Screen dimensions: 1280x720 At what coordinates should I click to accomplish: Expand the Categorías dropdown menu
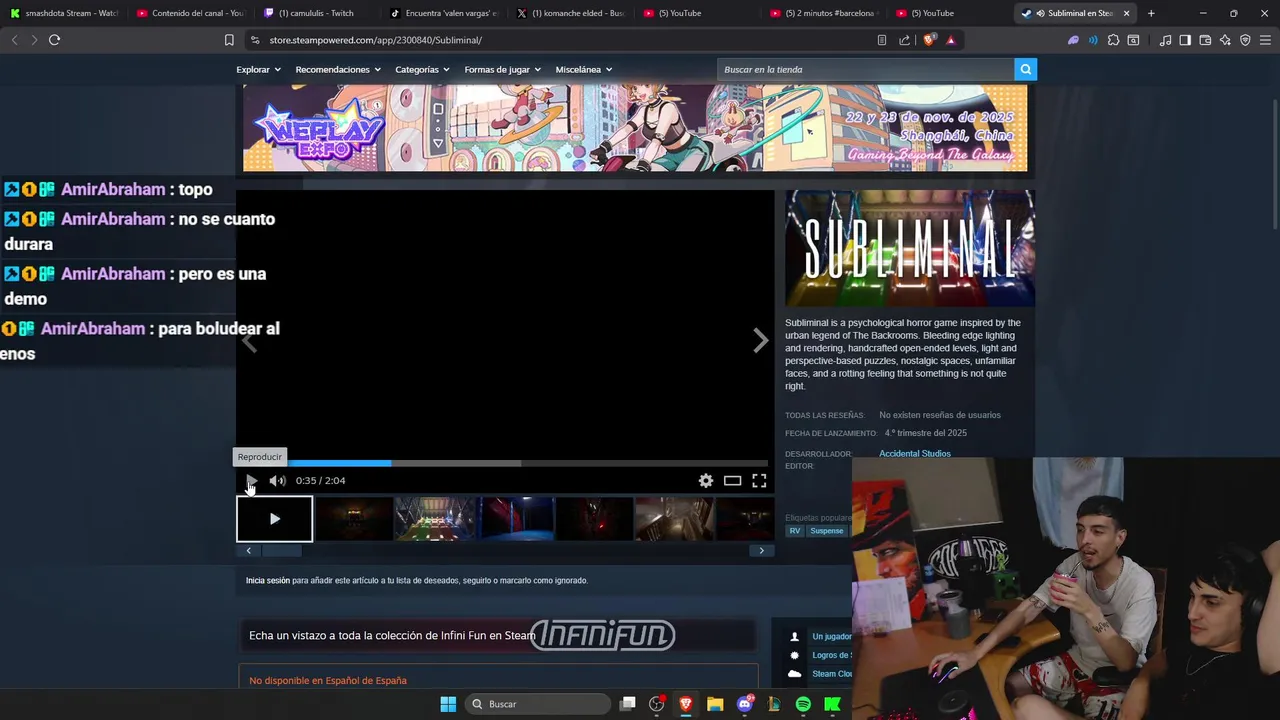tap(423, 69)
